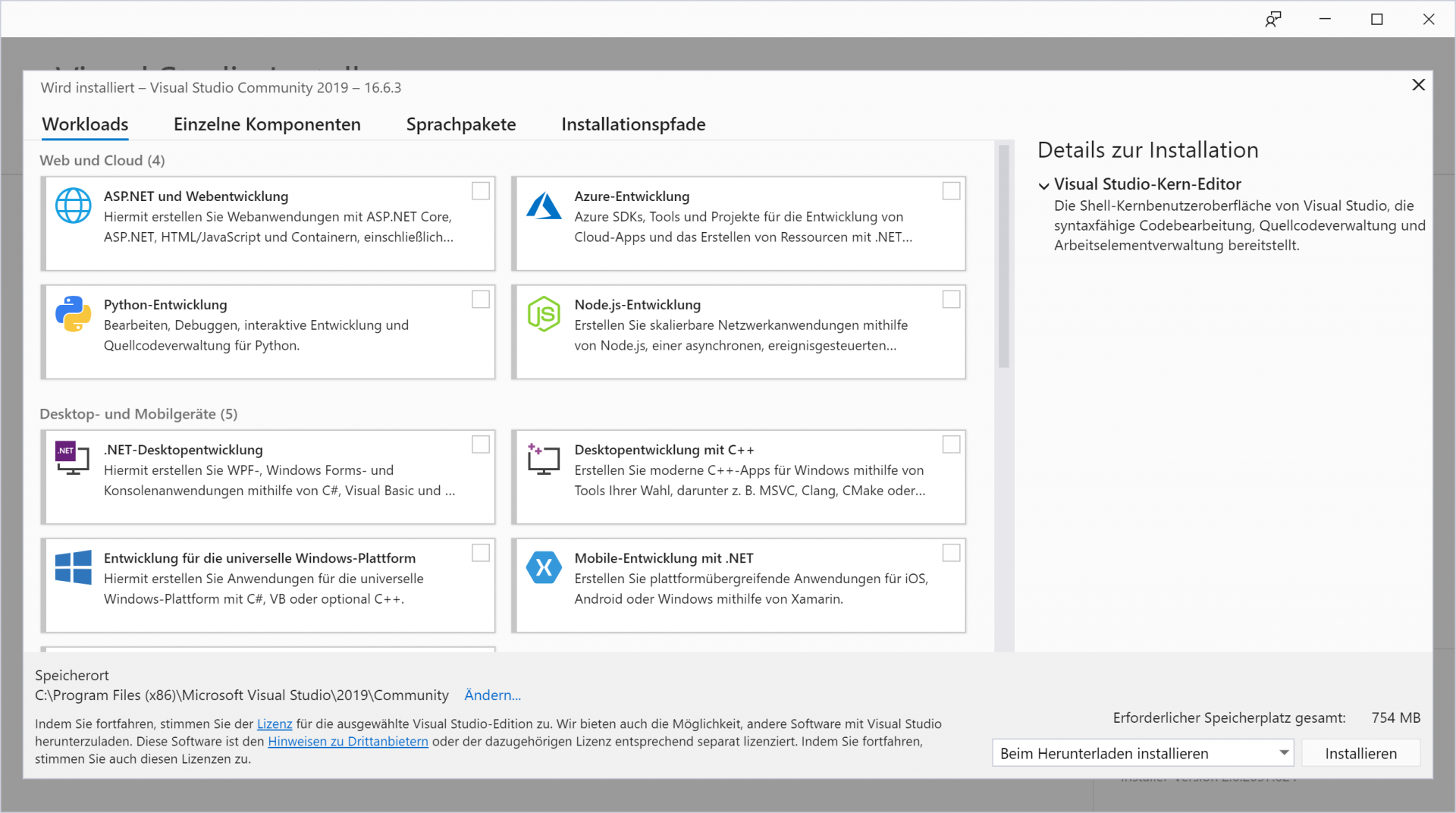The image size is (1456, 813).
Task: Click Entwicklung für die universelle Windows-Plattform title
Action: 259,558
